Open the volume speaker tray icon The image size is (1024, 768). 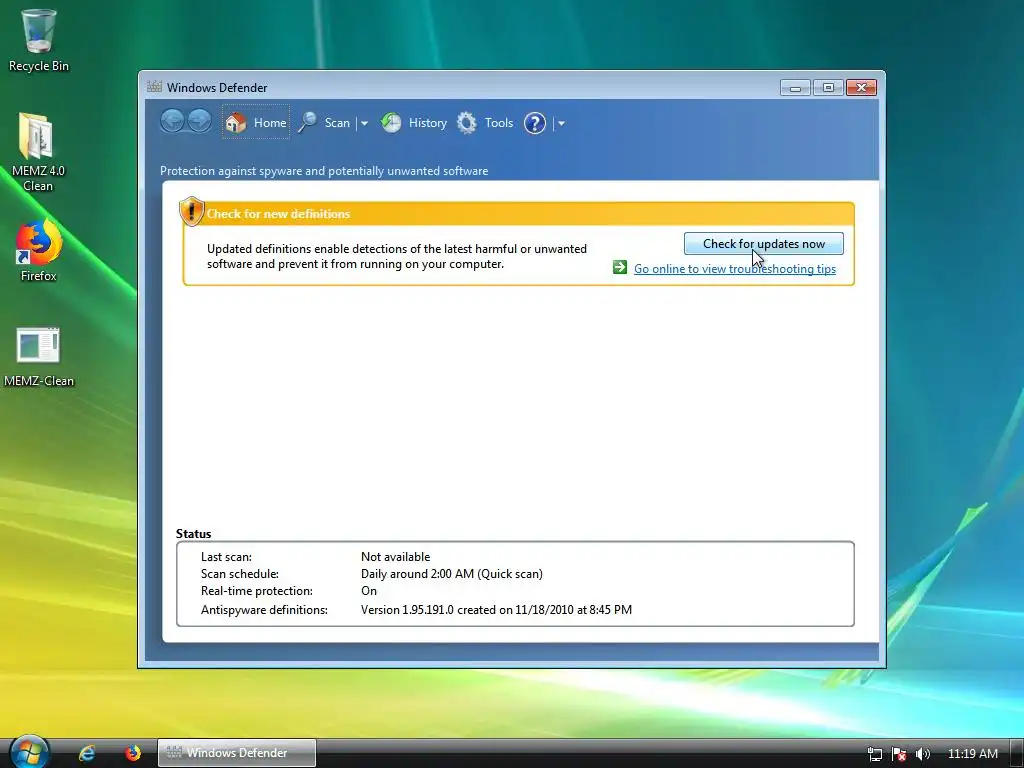click(x=923, y=754)
